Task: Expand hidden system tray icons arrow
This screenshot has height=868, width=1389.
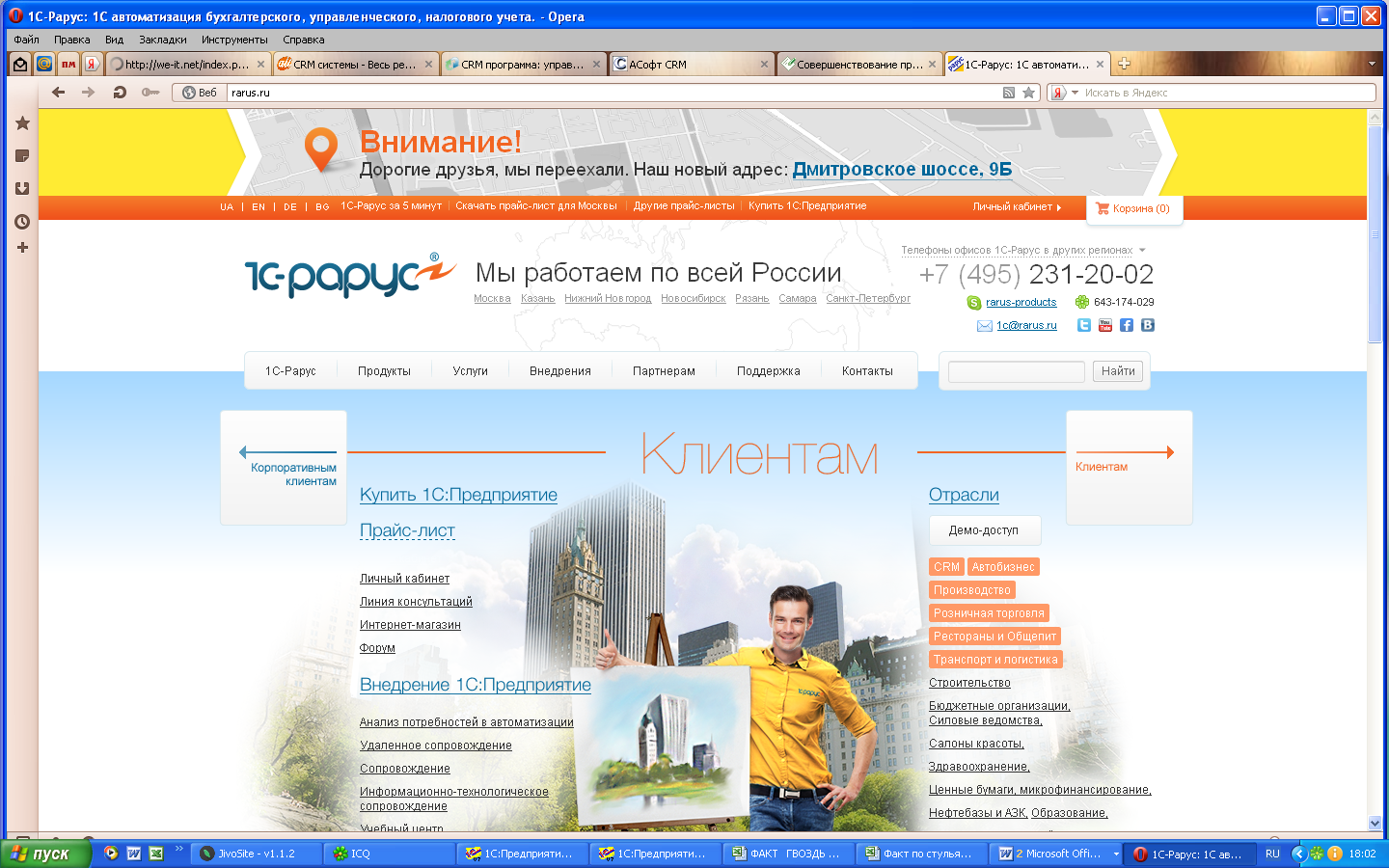Action: pyautogui.click(x=1298, y=854)
